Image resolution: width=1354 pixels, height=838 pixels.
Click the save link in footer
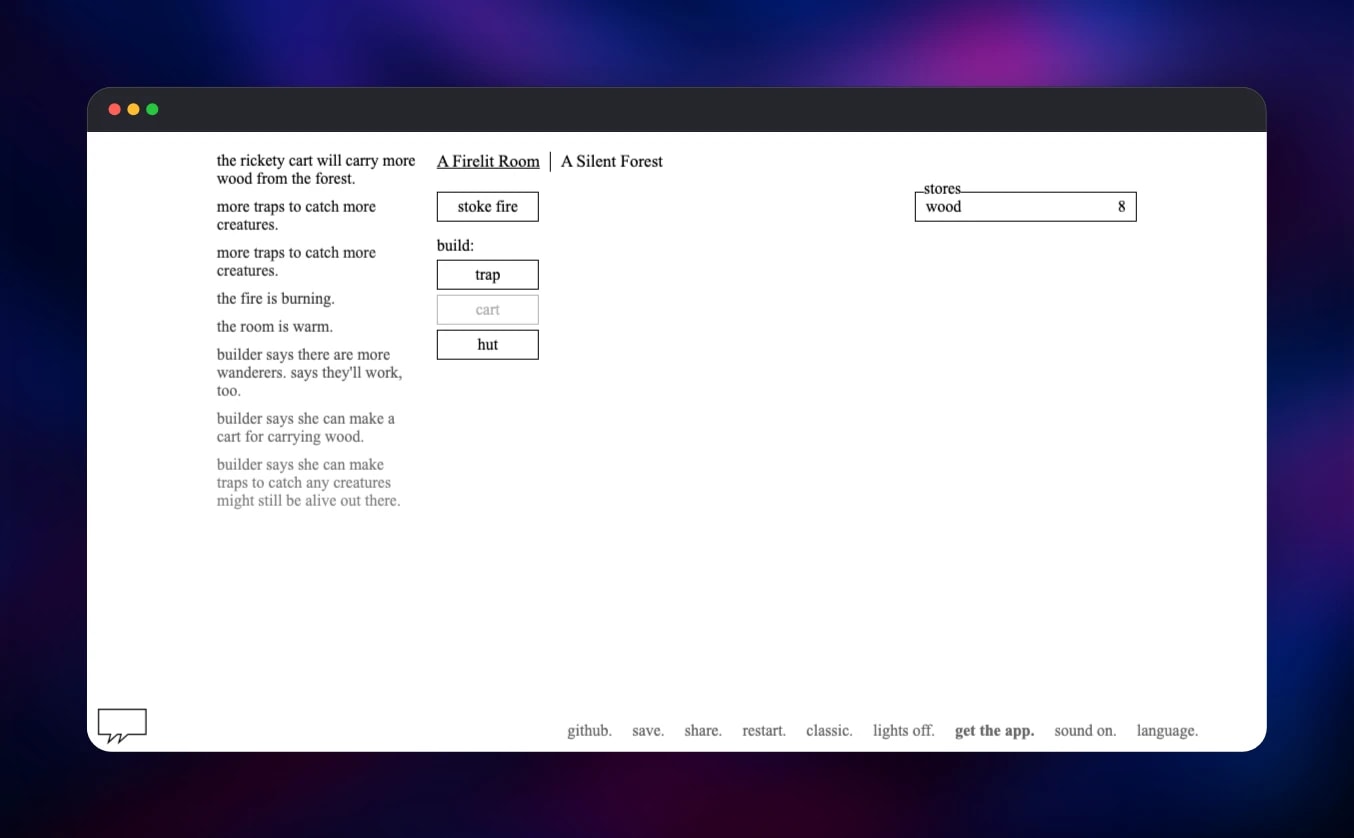point(648,731)
